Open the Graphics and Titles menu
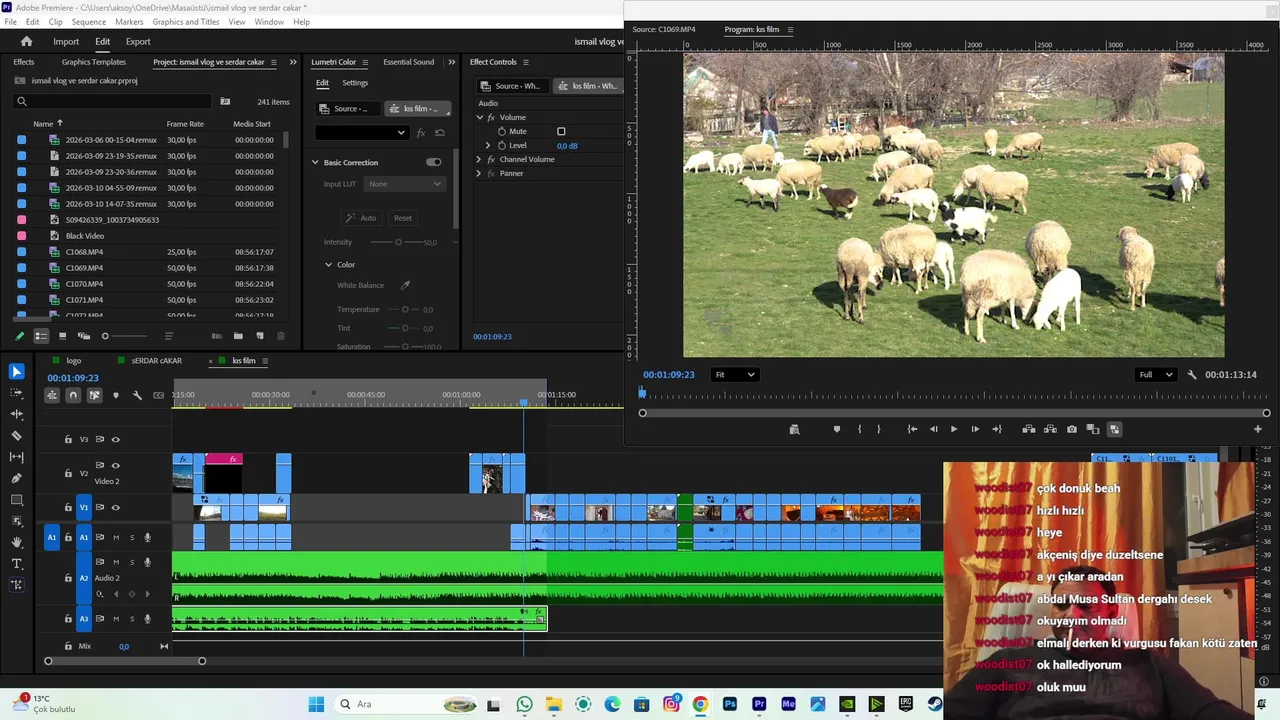1280x720 pixels. pos(186,22)
